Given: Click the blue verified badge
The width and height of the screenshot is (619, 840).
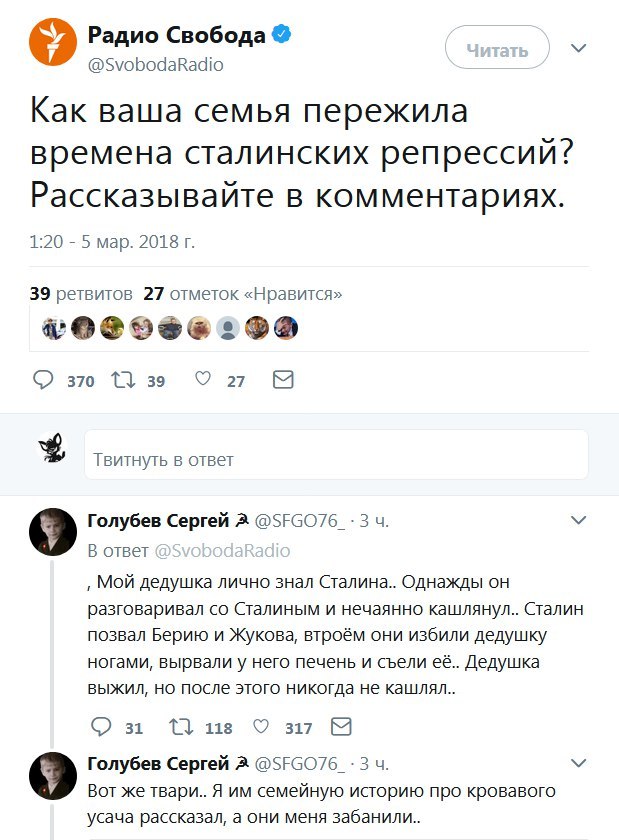Looking at the screenshot, I should click(283, 36).
